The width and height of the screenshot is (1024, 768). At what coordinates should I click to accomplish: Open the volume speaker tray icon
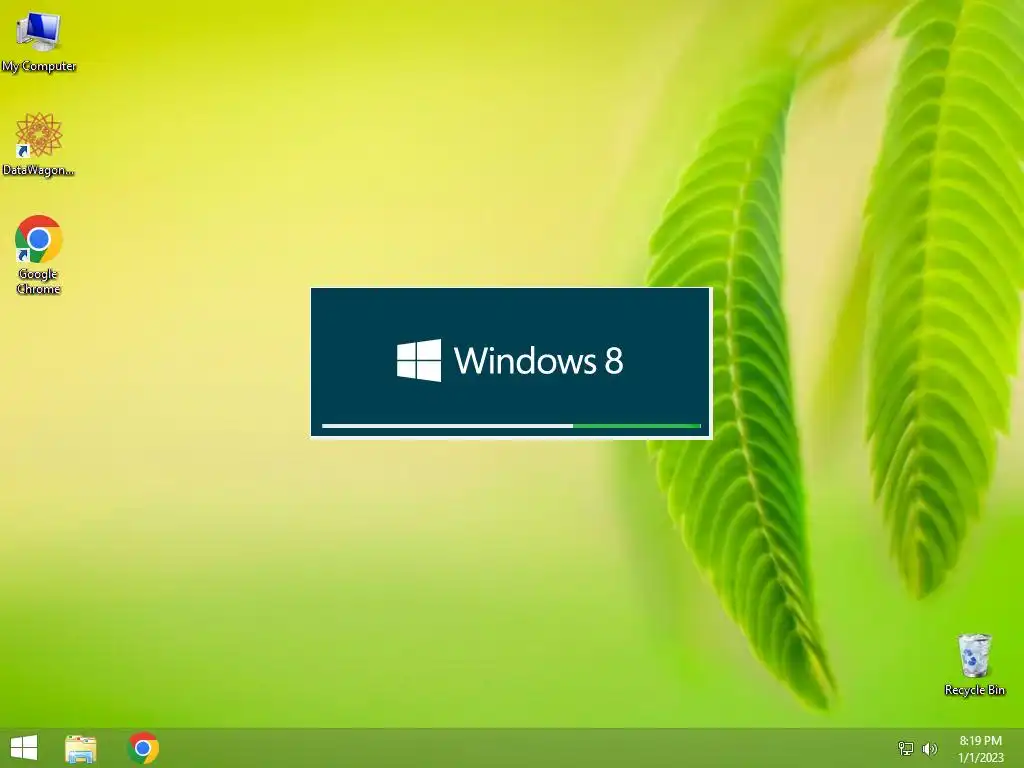pos(929,748)
